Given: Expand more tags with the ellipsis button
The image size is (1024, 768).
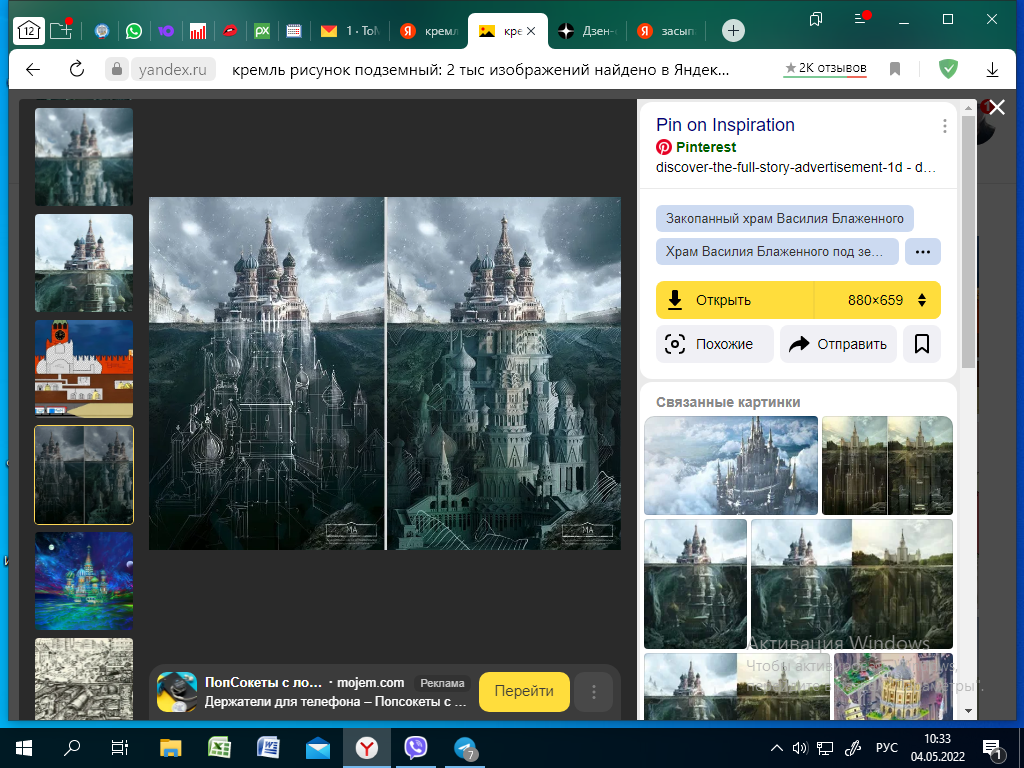Looking at the screenshot, I should pos(923,251).
